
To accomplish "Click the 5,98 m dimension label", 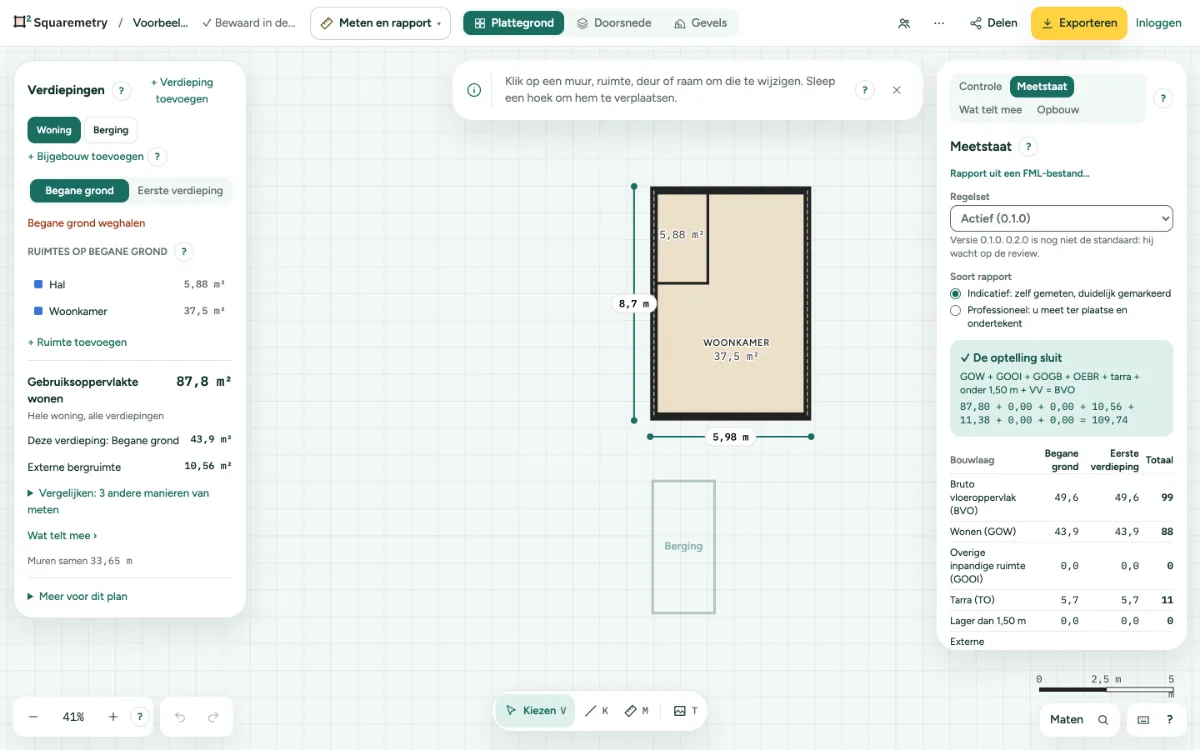I will coord(730,437).
